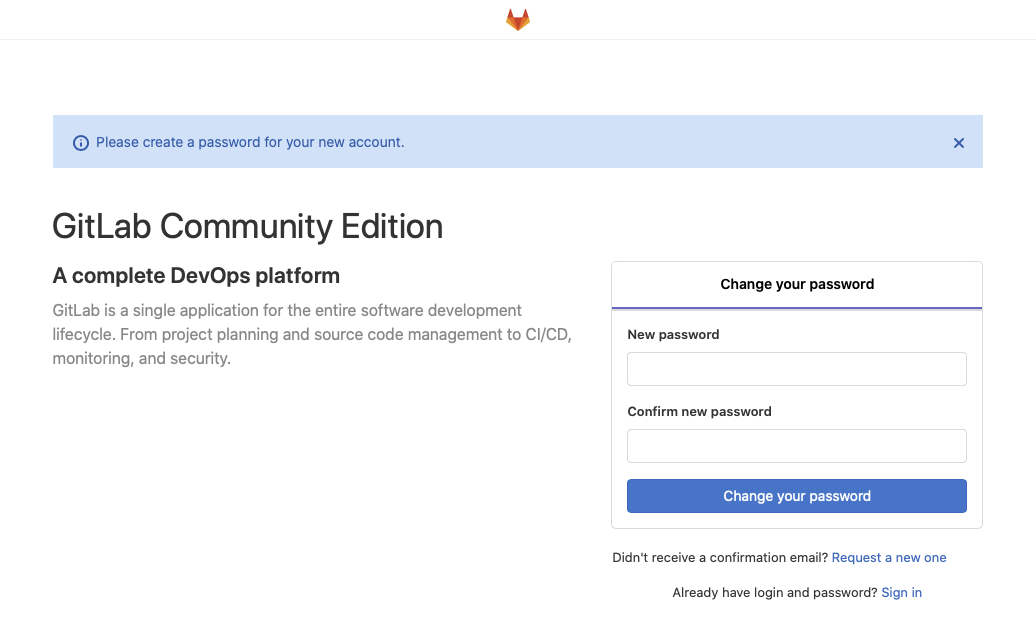Click the 'Didn't receive a confirmation email?' text

[x=720, y=558]
